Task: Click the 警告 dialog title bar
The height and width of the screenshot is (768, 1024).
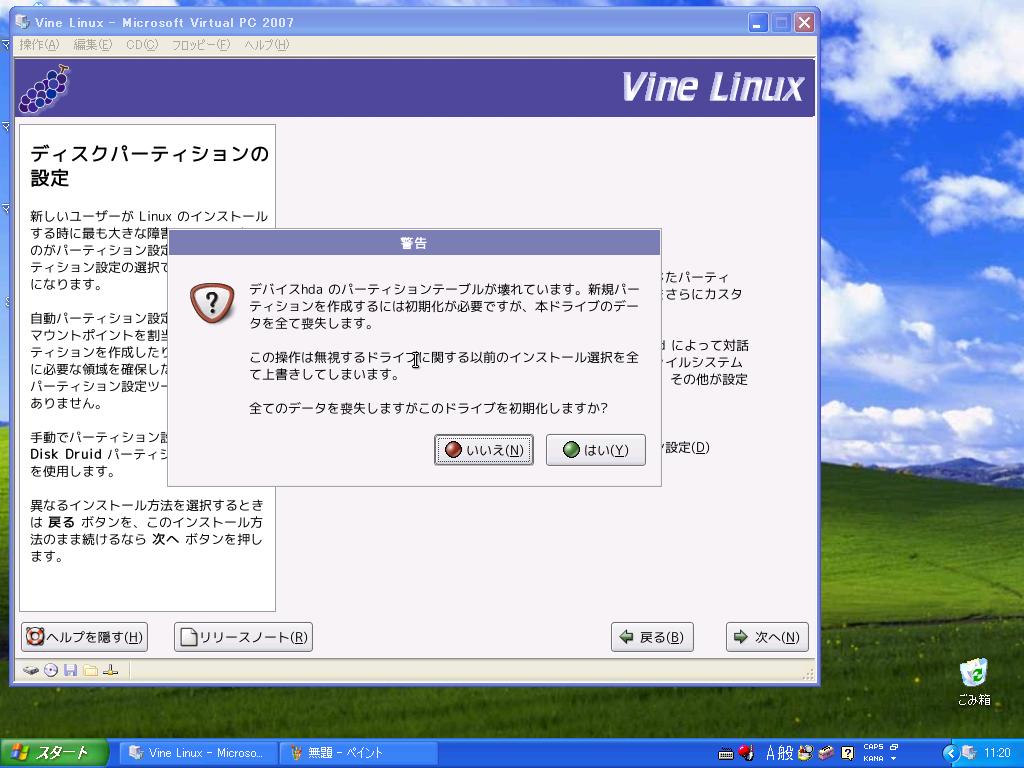Action: (x=414, y=243)
